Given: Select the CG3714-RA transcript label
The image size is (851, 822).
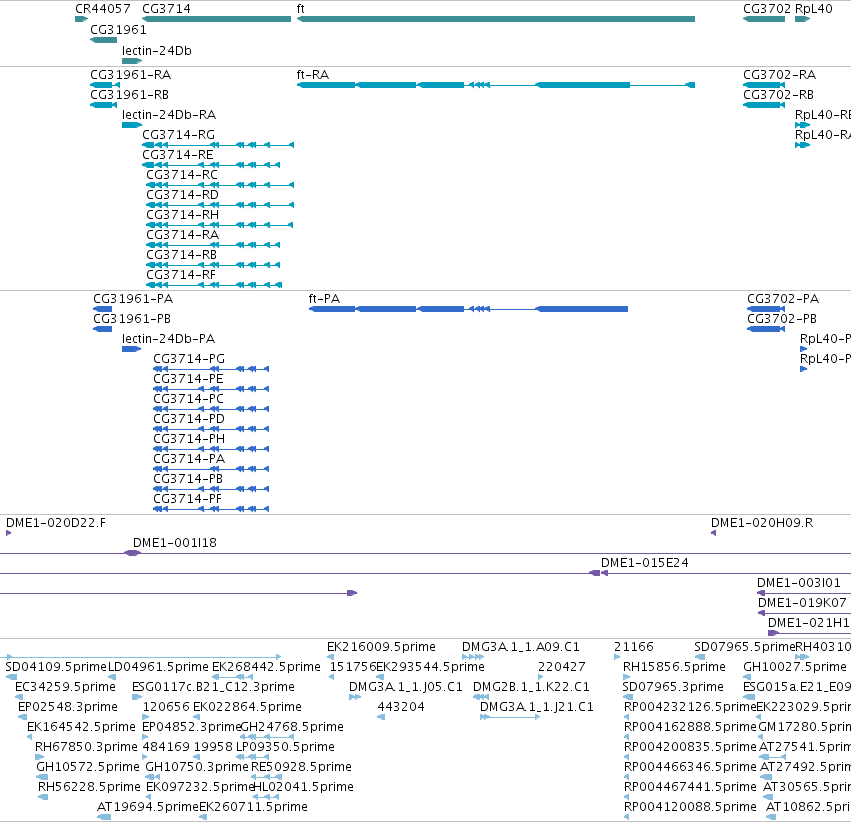Looking at the screenshot, I should tap(182, 235).
